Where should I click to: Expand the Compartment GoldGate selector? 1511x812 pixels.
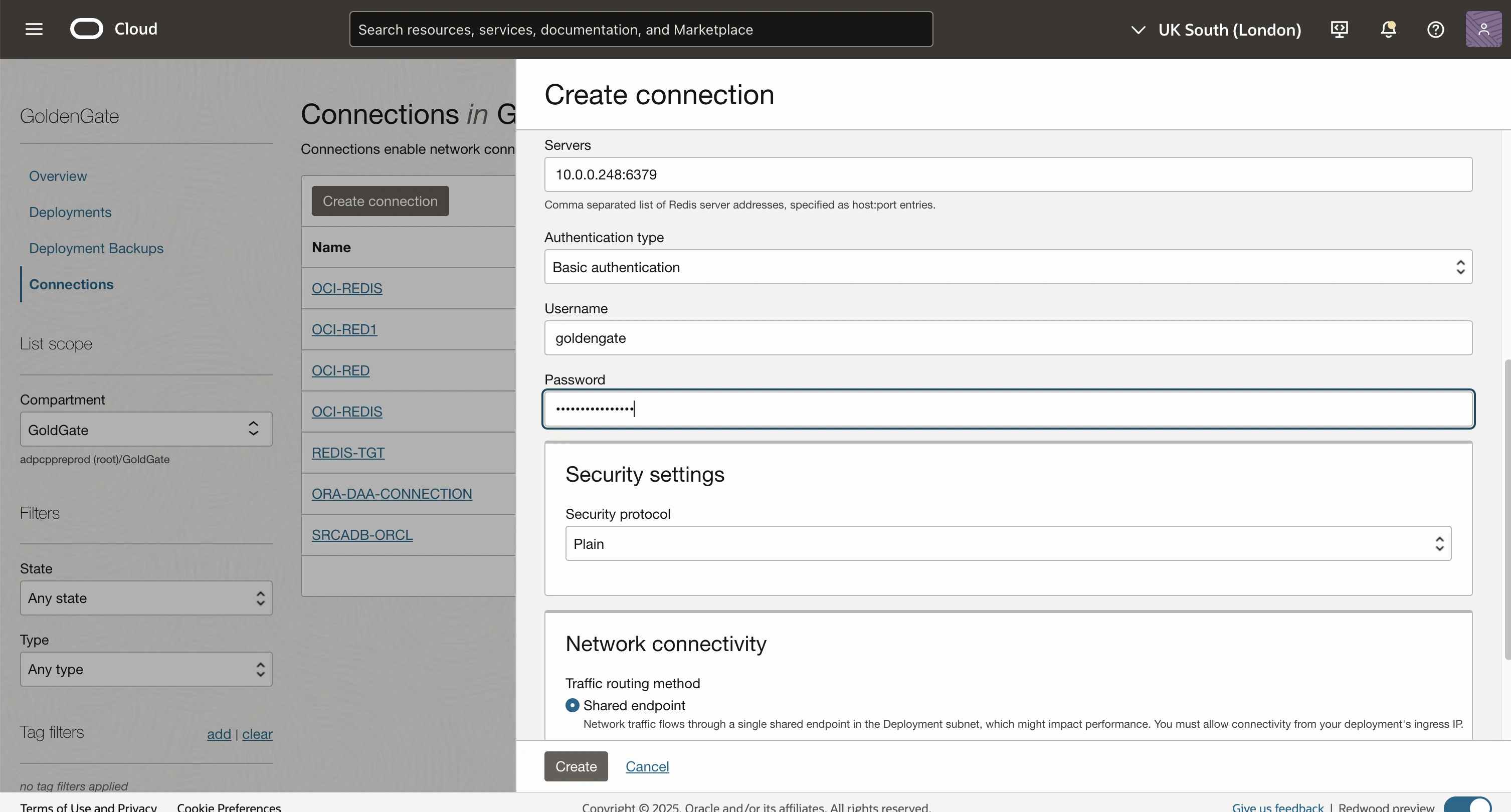tap(146, 430)
